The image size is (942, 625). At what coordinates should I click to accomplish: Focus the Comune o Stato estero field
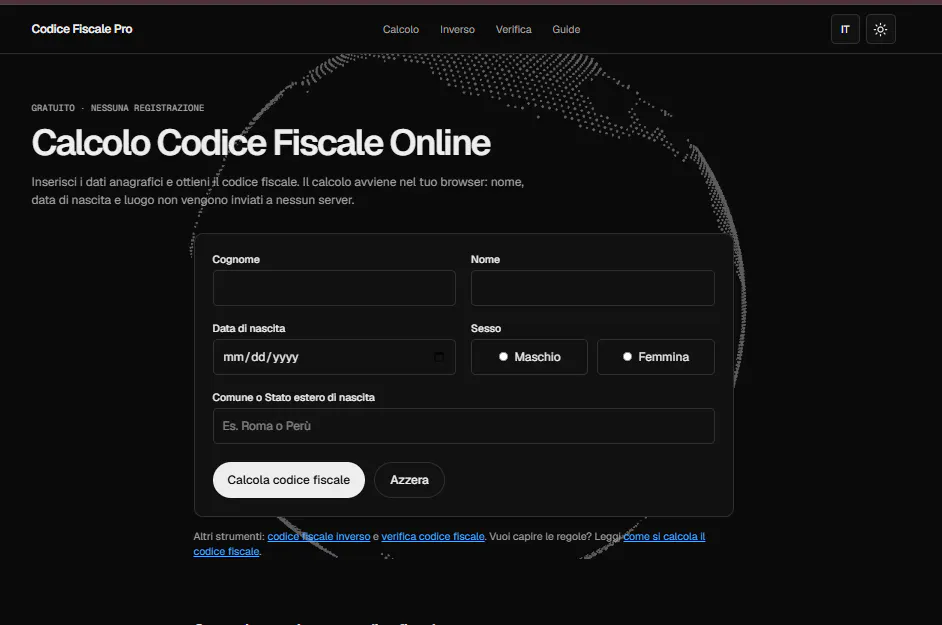(x=463, y=426)
